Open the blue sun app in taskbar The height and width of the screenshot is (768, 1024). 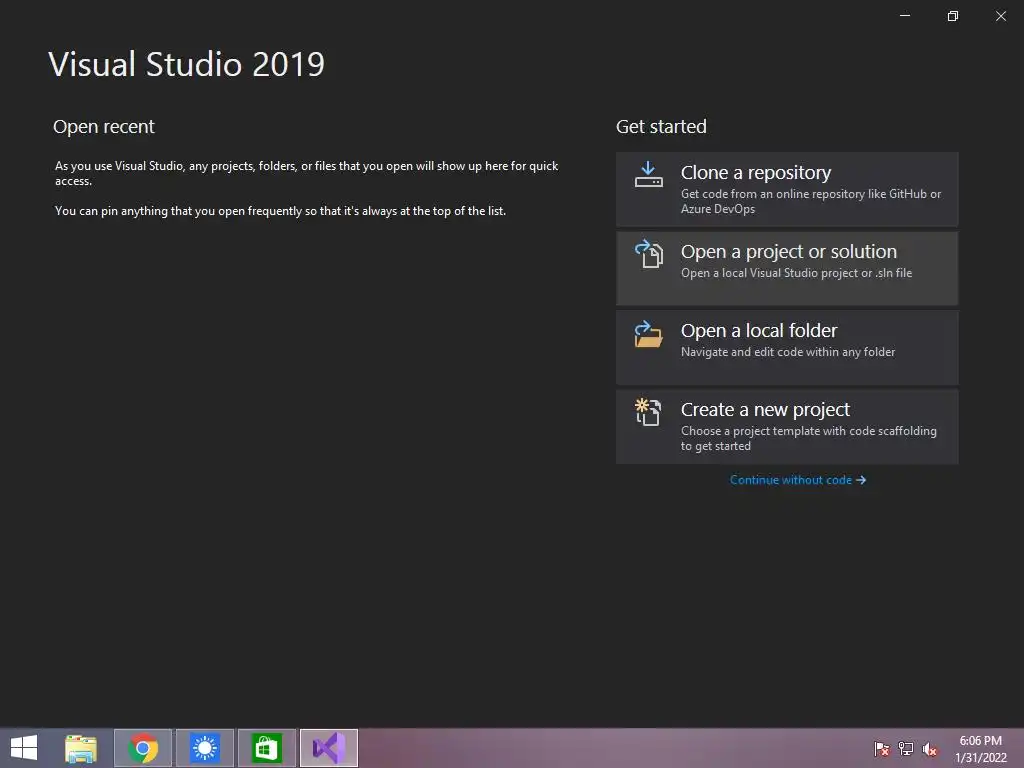pos(205,748)
